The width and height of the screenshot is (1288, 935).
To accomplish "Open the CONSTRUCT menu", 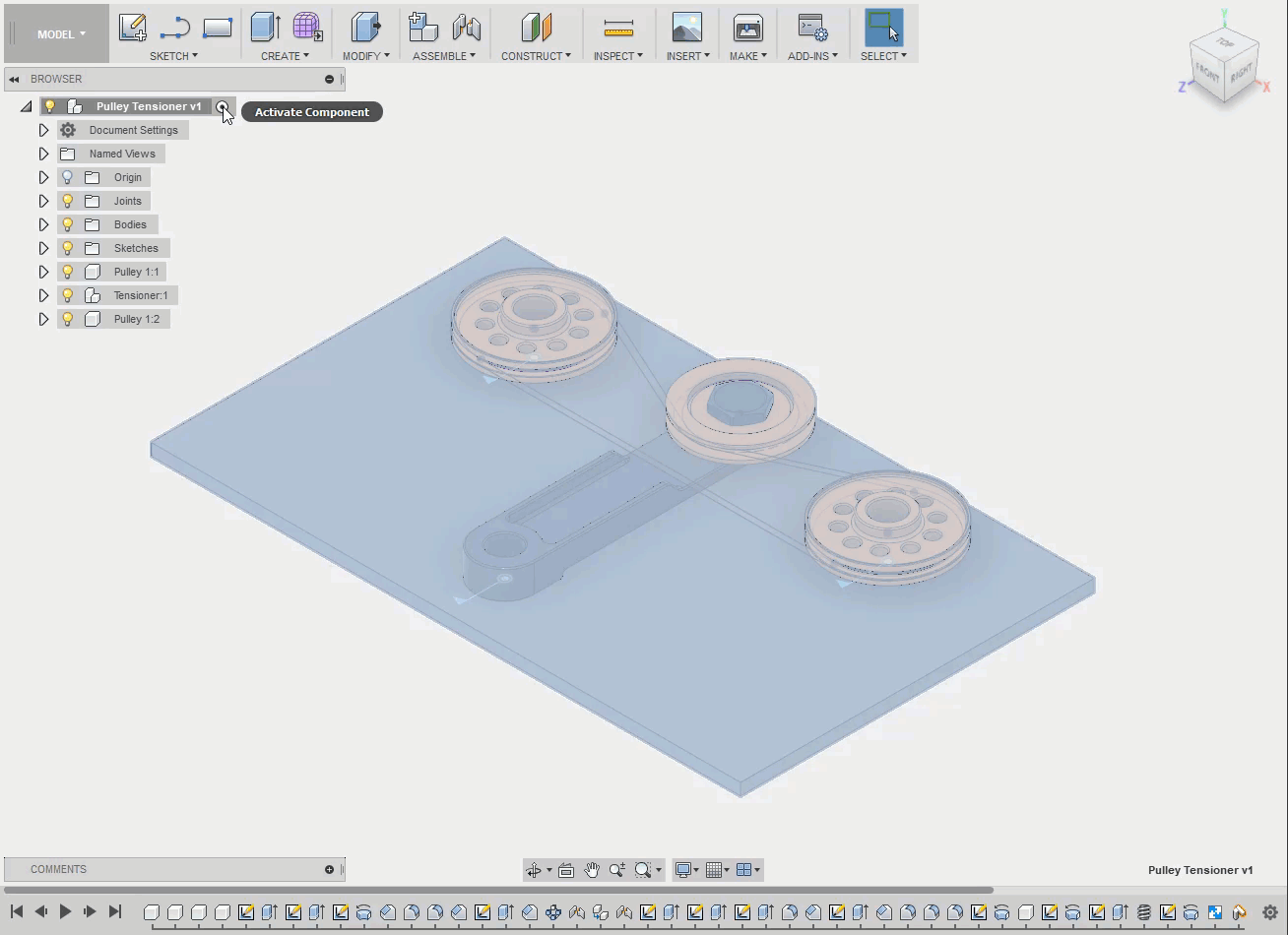I will (x=536, y=56).
